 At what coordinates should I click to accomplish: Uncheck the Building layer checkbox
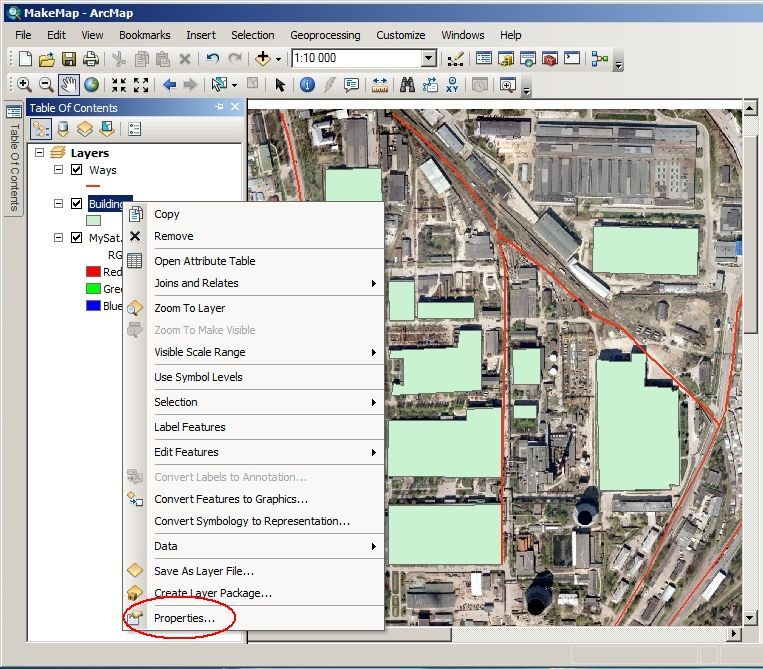76,203
